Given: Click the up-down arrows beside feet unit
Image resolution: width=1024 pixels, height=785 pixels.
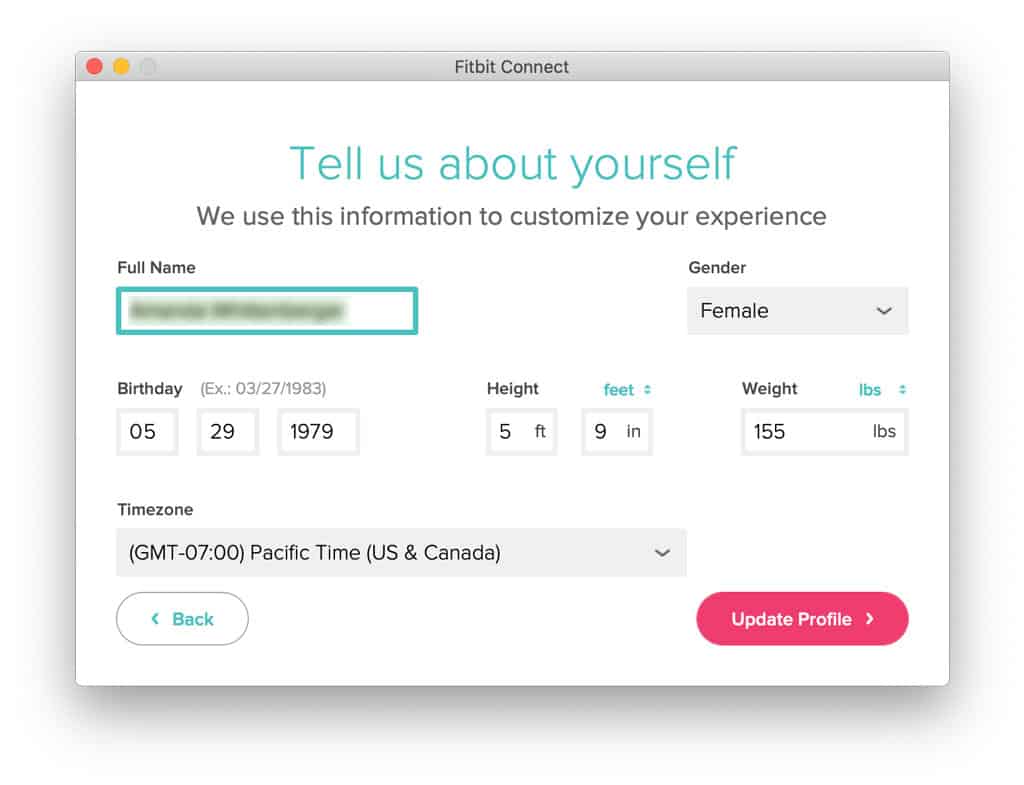Looking at the screenshot, I should (x=648, y=390).
